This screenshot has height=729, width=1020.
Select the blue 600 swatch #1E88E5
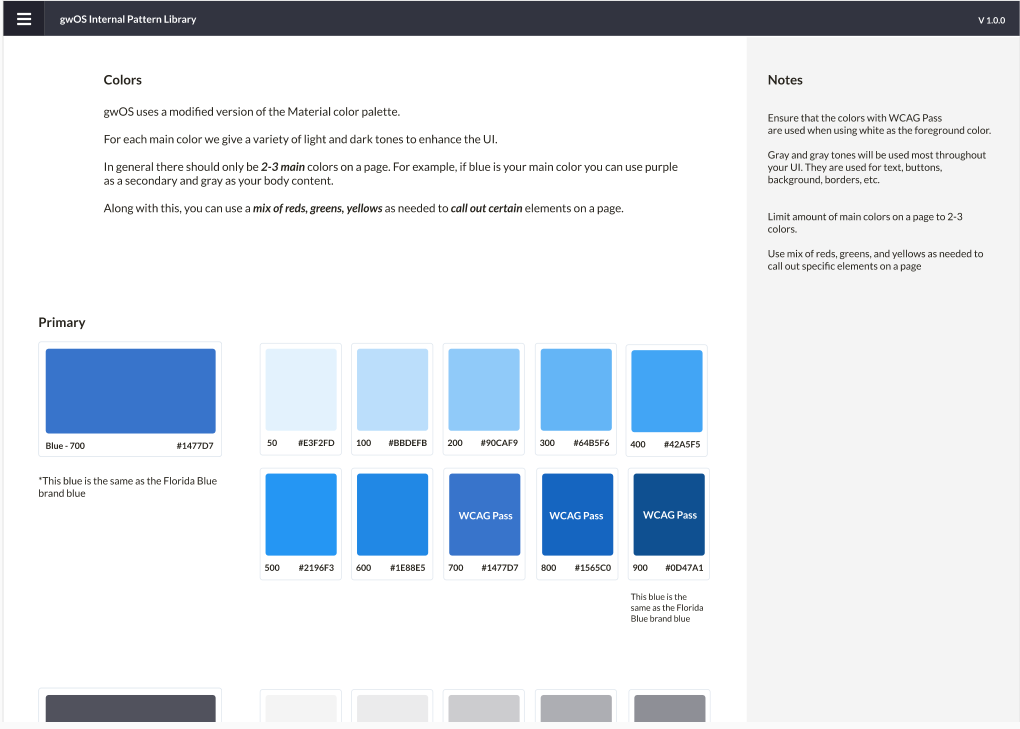(x=392, y=514)
